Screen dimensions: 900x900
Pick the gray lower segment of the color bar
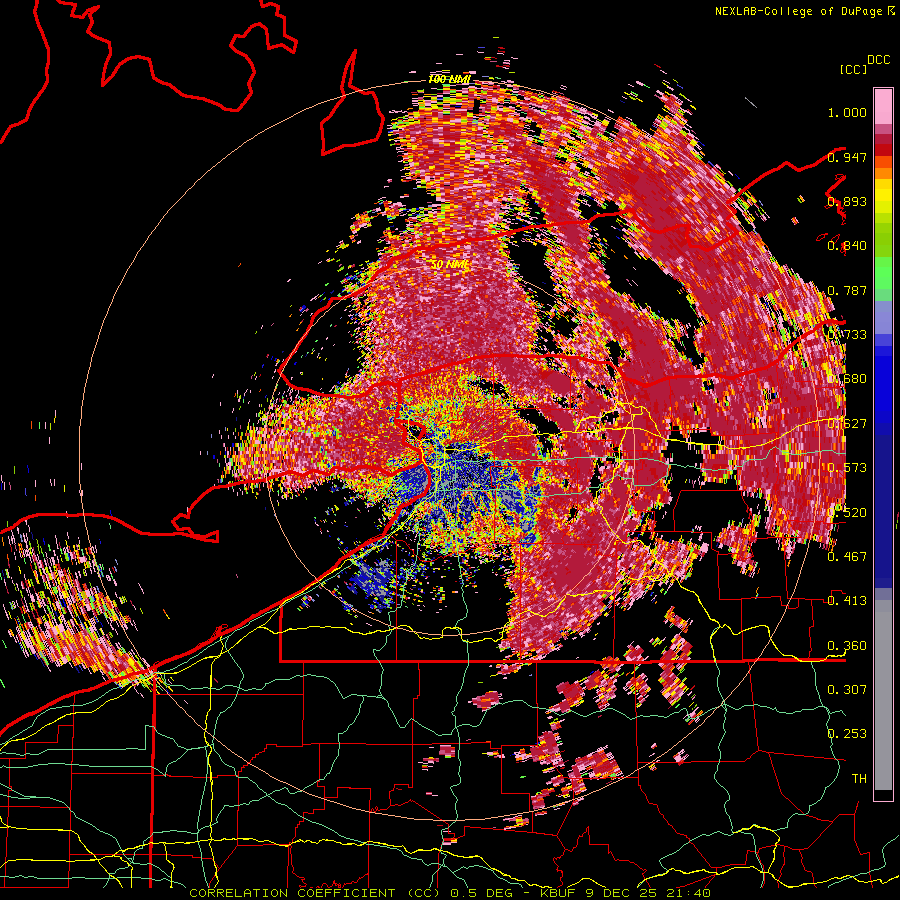click(883, 695)
